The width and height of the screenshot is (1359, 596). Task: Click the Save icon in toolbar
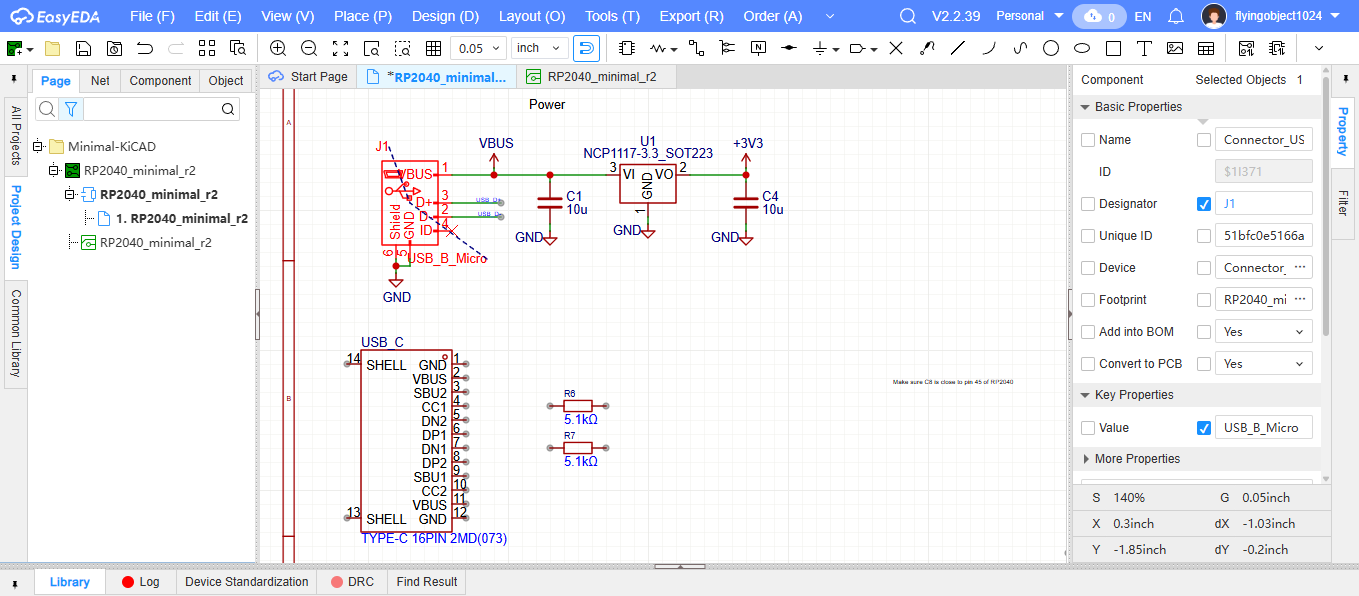(84, 48)
